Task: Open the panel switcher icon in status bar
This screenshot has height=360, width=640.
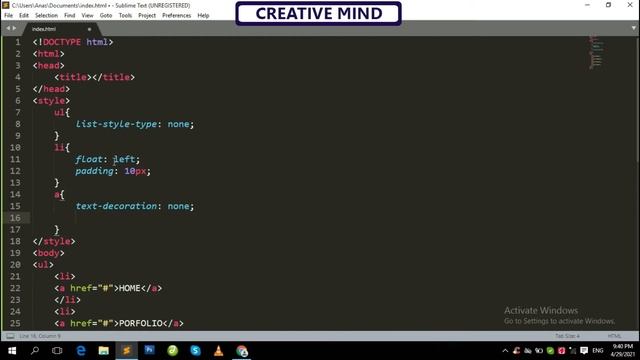Action: click(10, 336)
